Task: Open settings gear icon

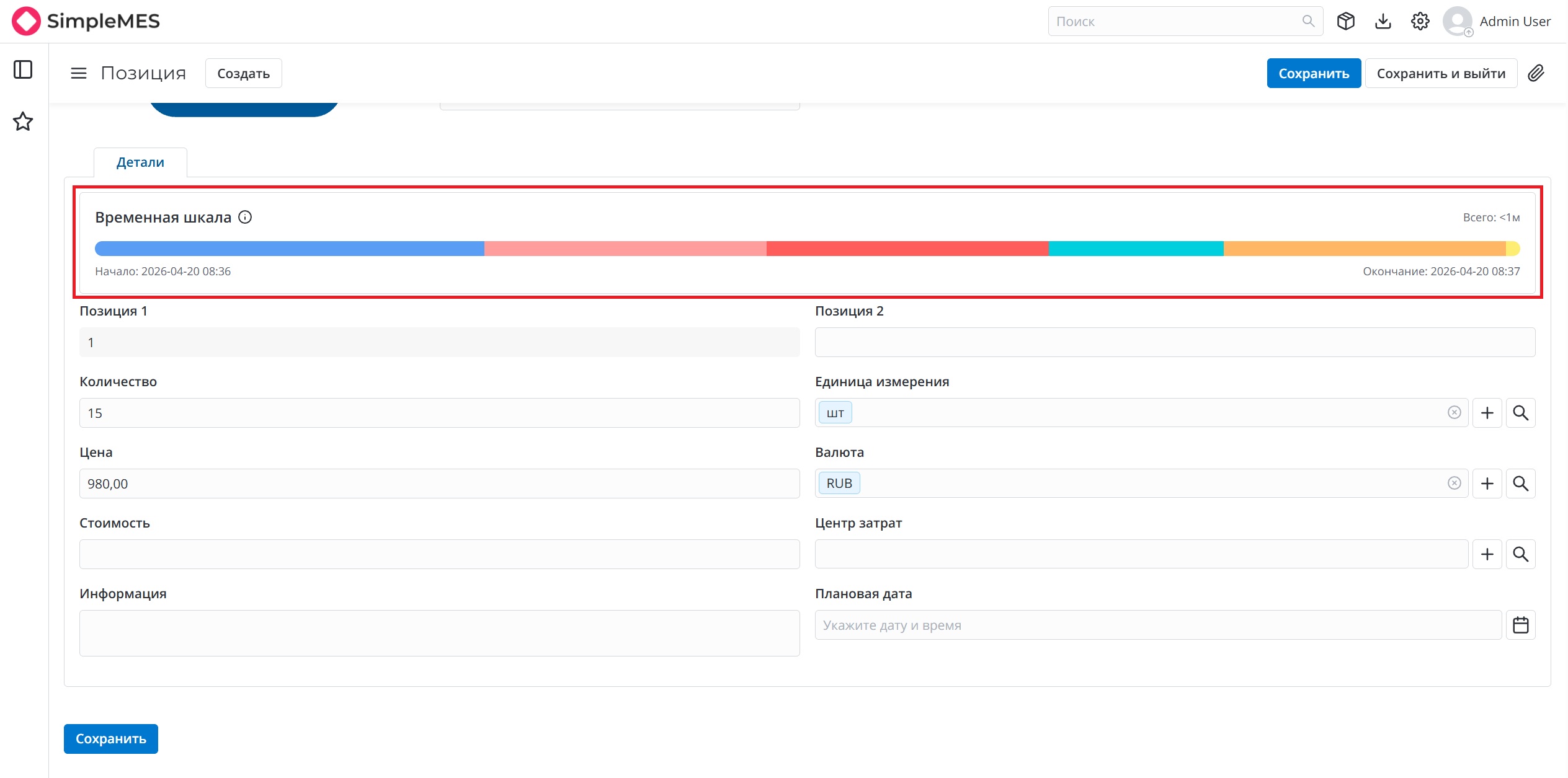Action: pos(1420,21)
